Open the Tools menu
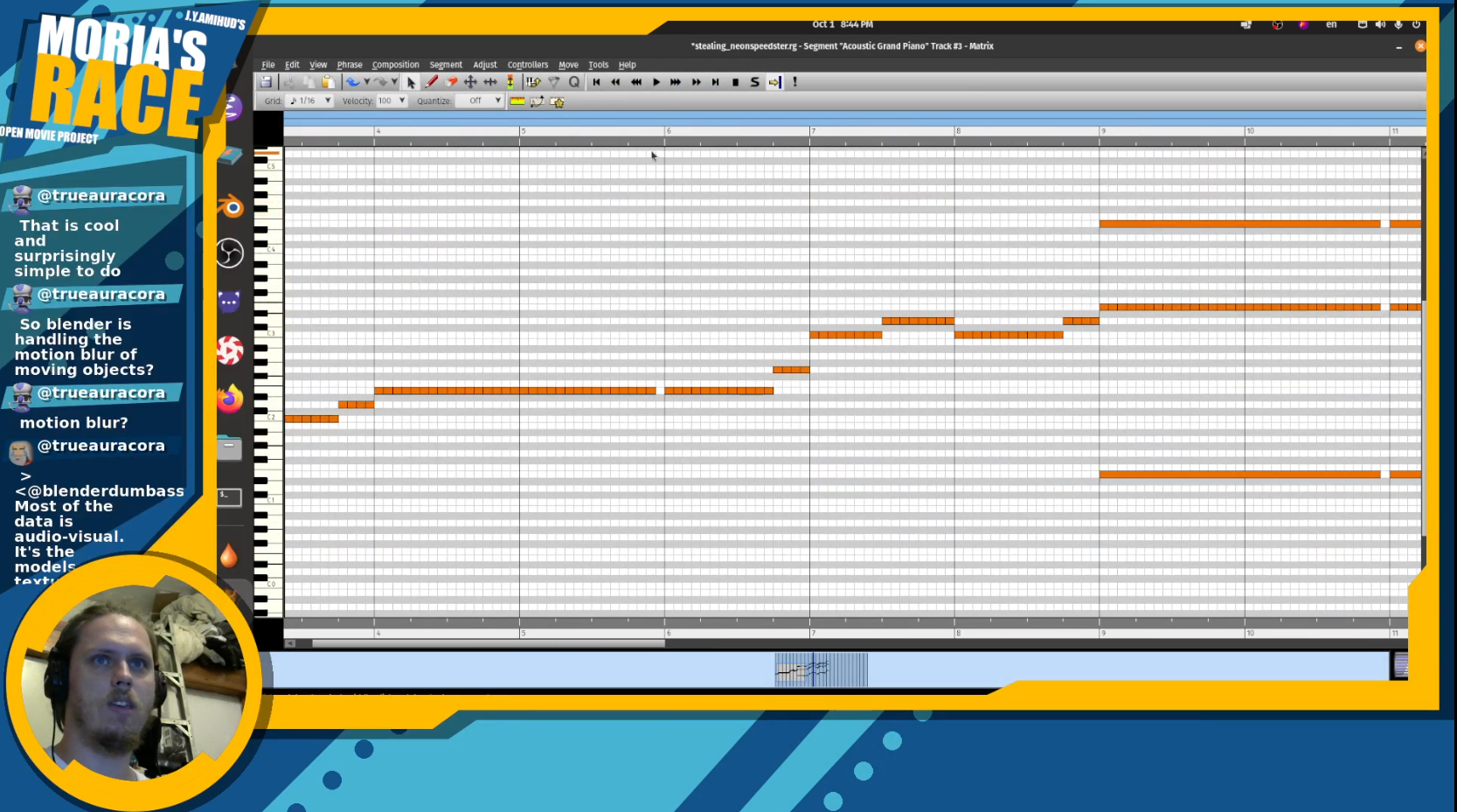 tap(598, 65)
